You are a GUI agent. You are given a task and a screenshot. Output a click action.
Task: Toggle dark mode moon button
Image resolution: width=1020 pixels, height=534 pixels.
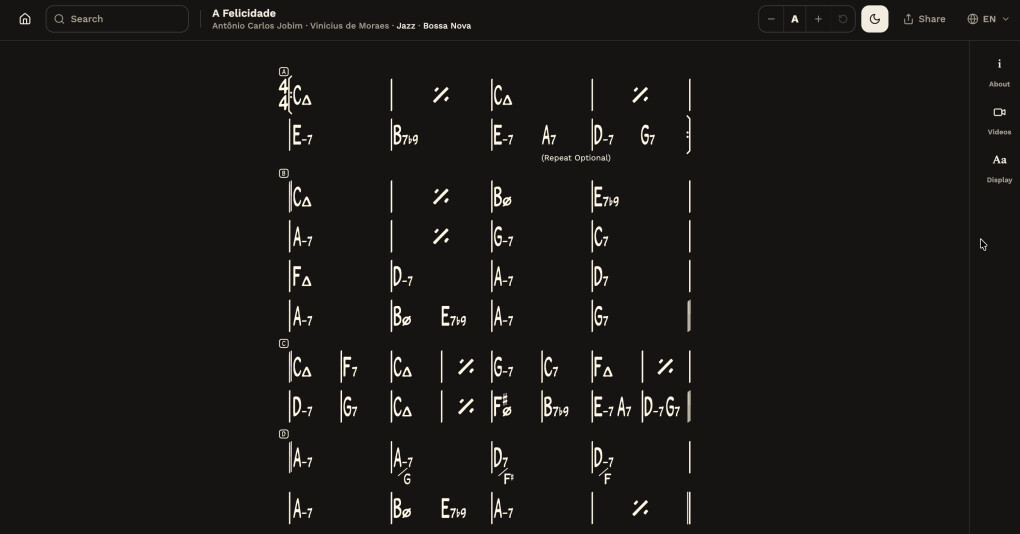pyautogui.click(x=874, y=19)
